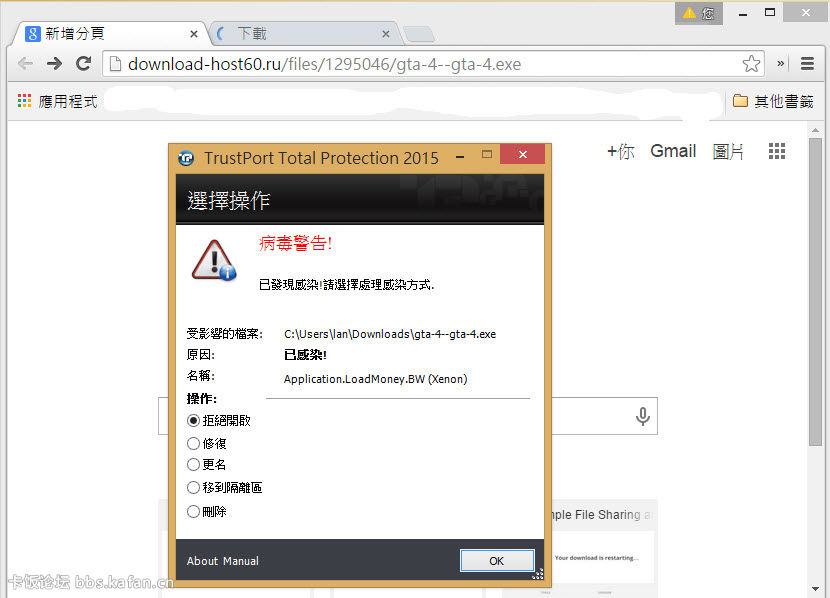Click the 病毒警告! red heading text
Viewport: 830px width, 598px height.
coord(295,243)
